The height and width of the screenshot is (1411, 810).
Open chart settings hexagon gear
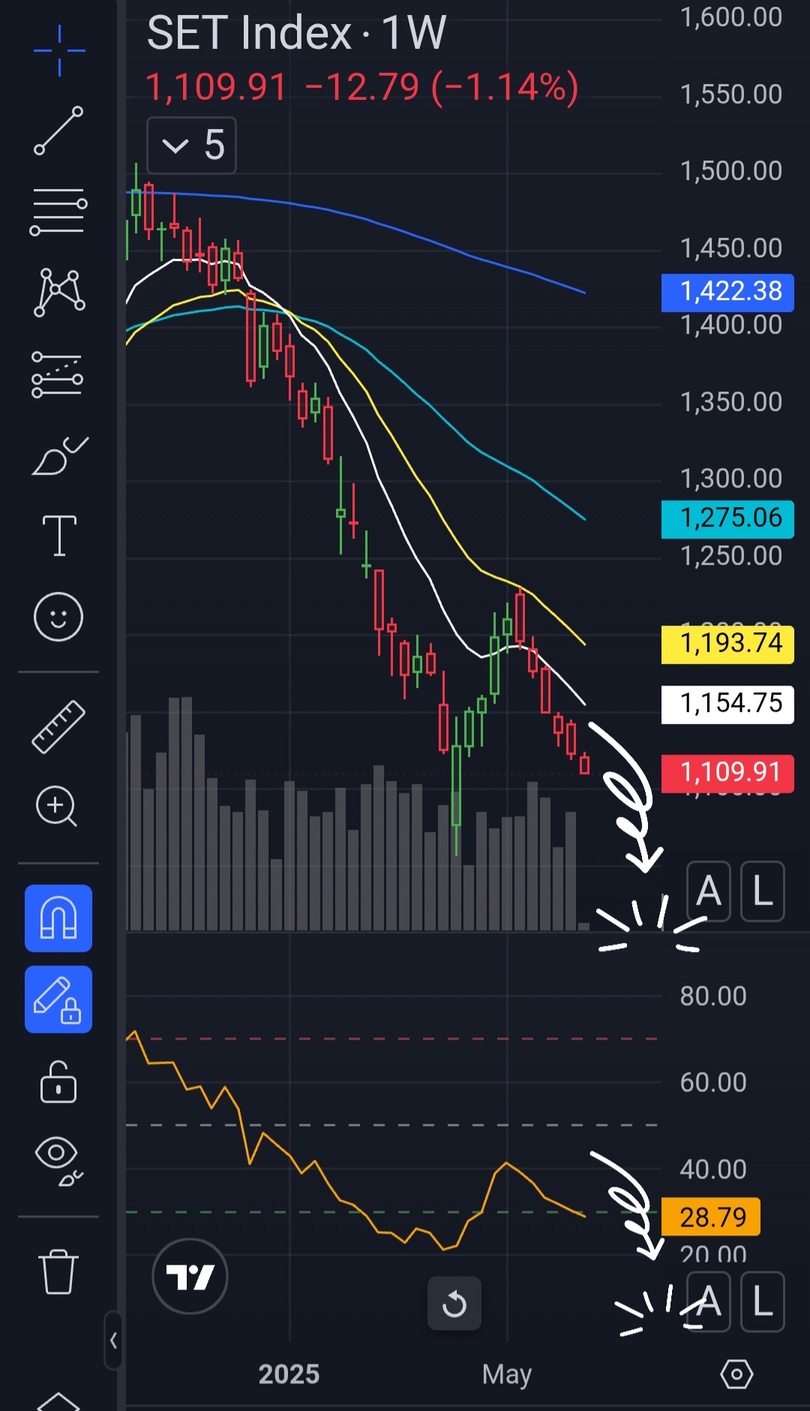click(736, 1374)
